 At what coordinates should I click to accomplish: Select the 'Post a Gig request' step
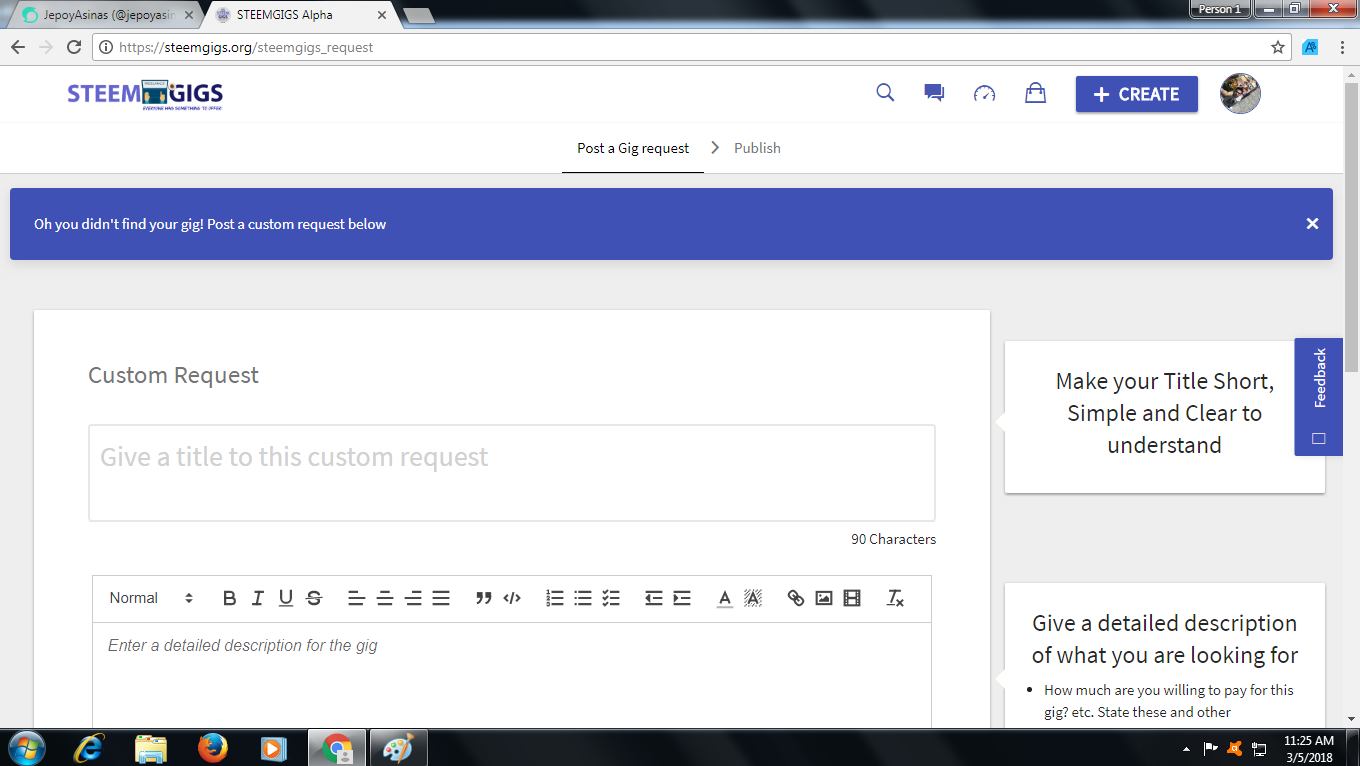633,148
